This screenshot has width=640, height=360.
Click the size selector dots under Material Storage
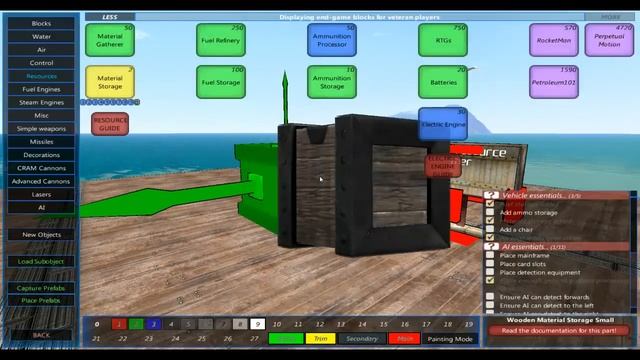pos(110,102)
